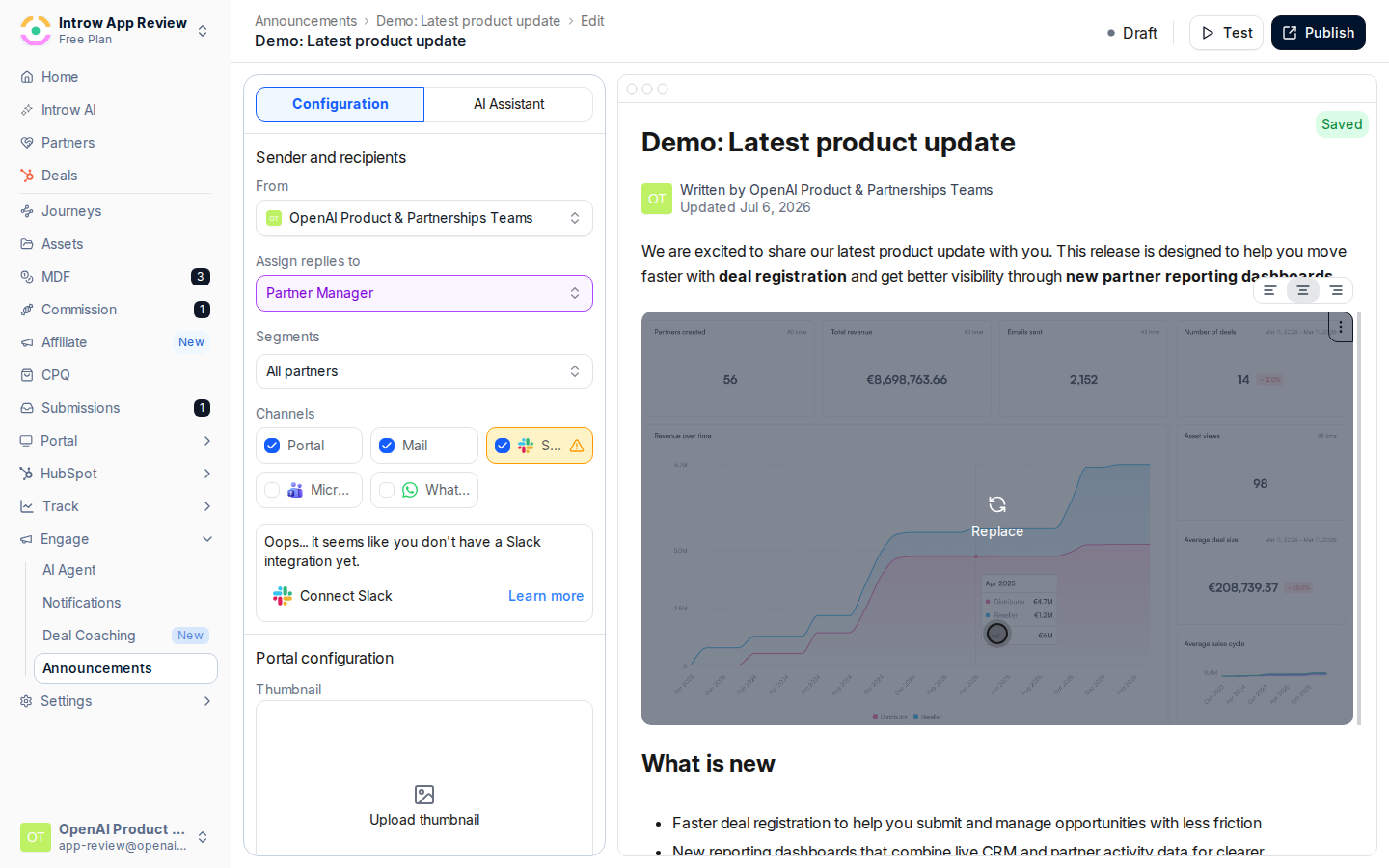Align image left in editor toolbar
The width and height of the screenshot is (1389, 868).
coord(1270,290)
